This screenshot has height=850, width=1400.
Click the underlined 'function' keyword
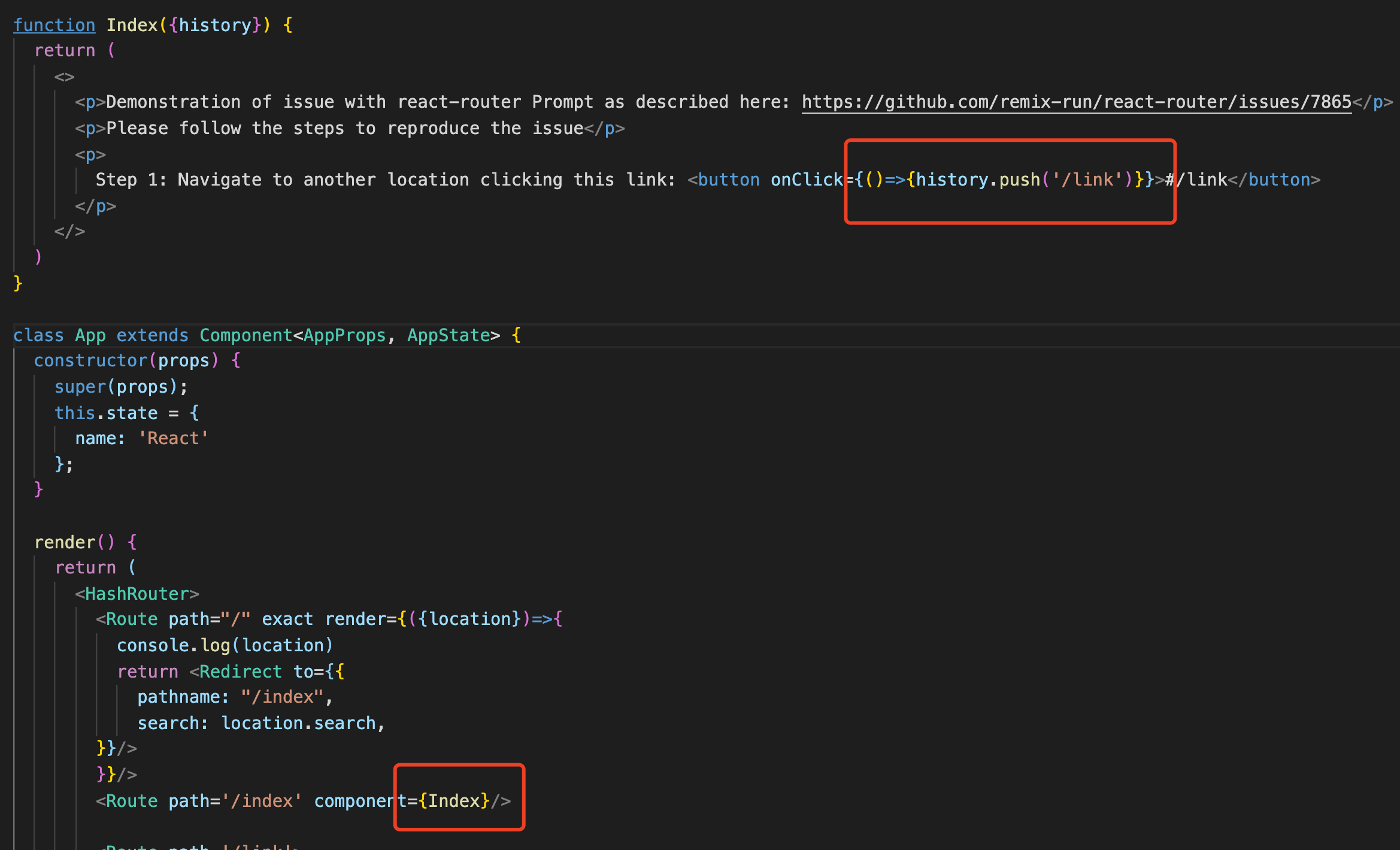54,25
